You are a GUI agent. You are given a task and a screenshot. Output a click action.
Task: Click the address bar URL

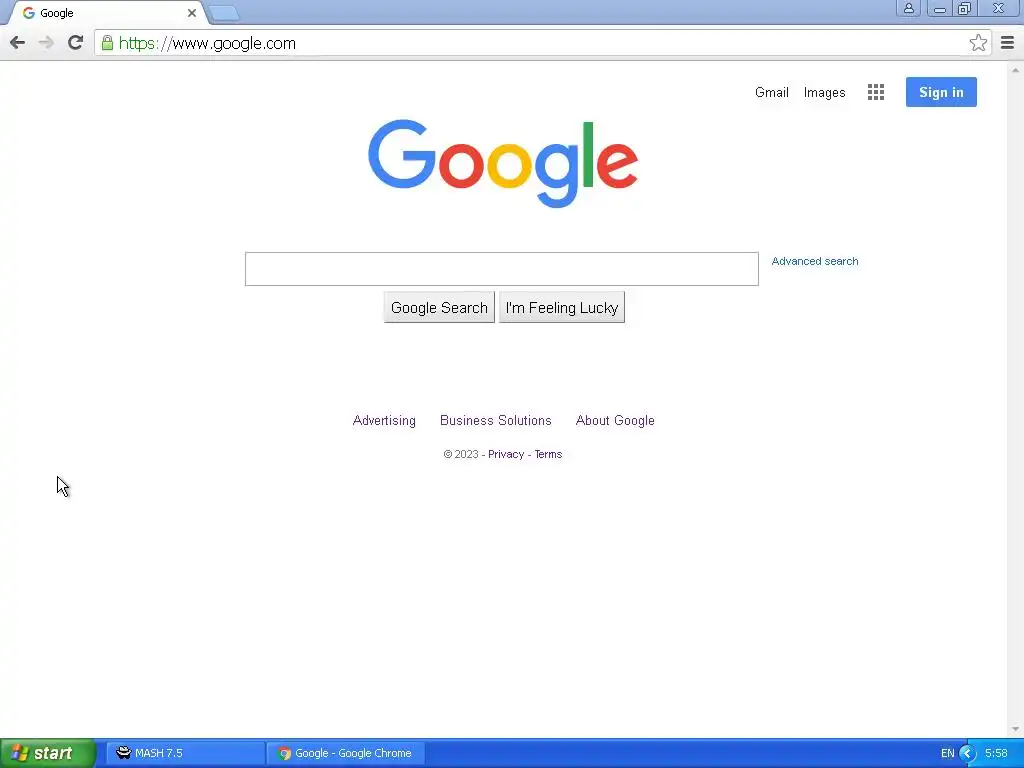(x=207, y=43)
